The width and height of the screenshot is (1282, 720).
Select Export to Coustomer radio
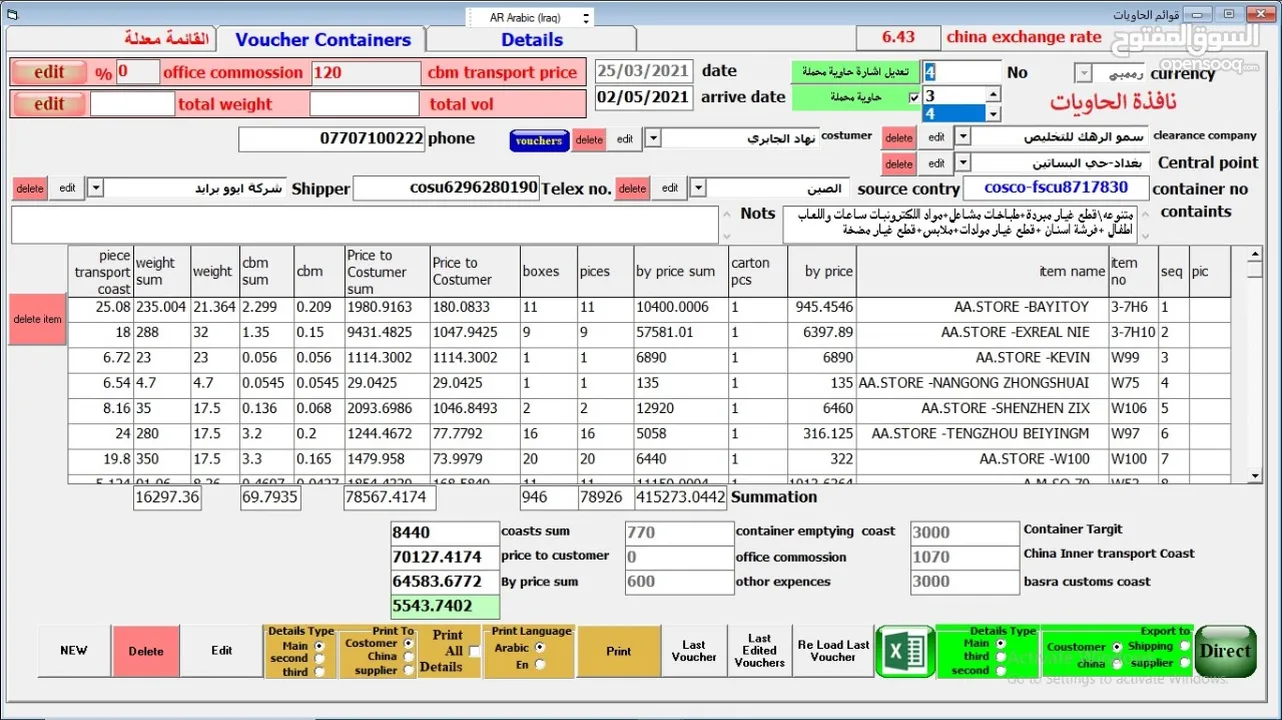[1117, 647]
